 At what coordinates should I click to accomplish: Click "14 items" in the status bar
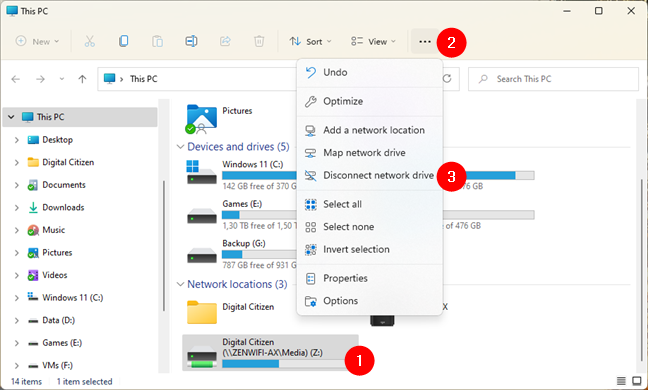point(26,381)
